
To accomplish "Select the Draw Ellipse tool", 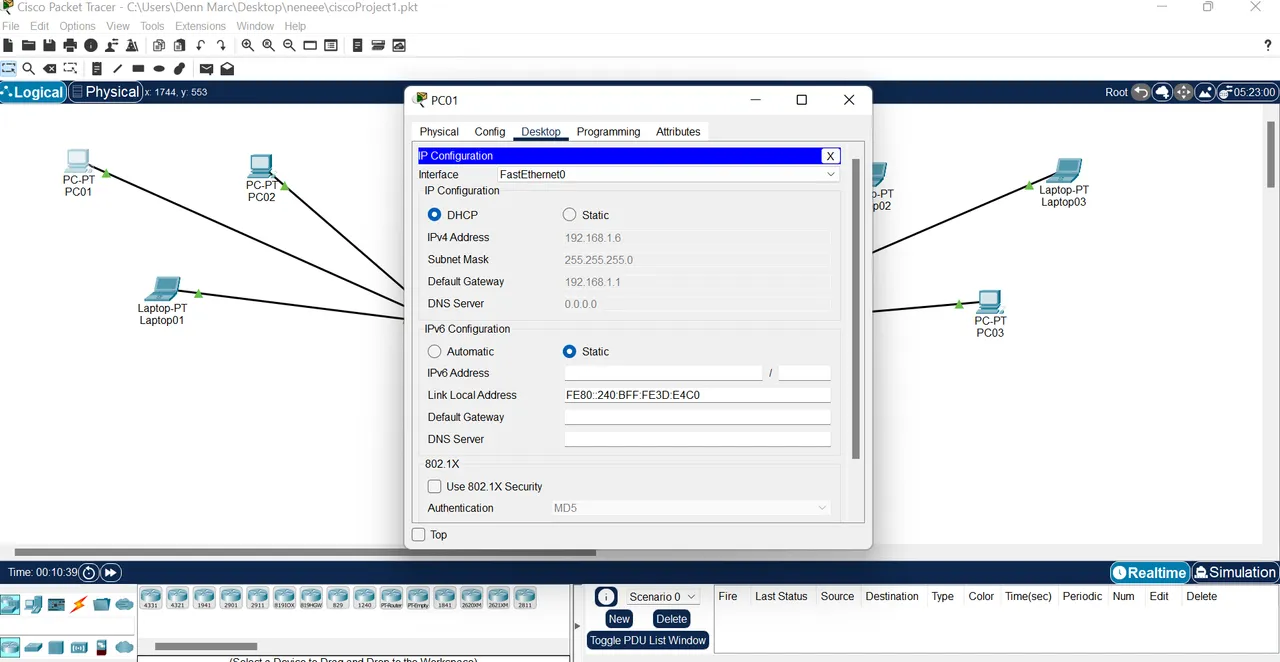I will click(159, 68).
